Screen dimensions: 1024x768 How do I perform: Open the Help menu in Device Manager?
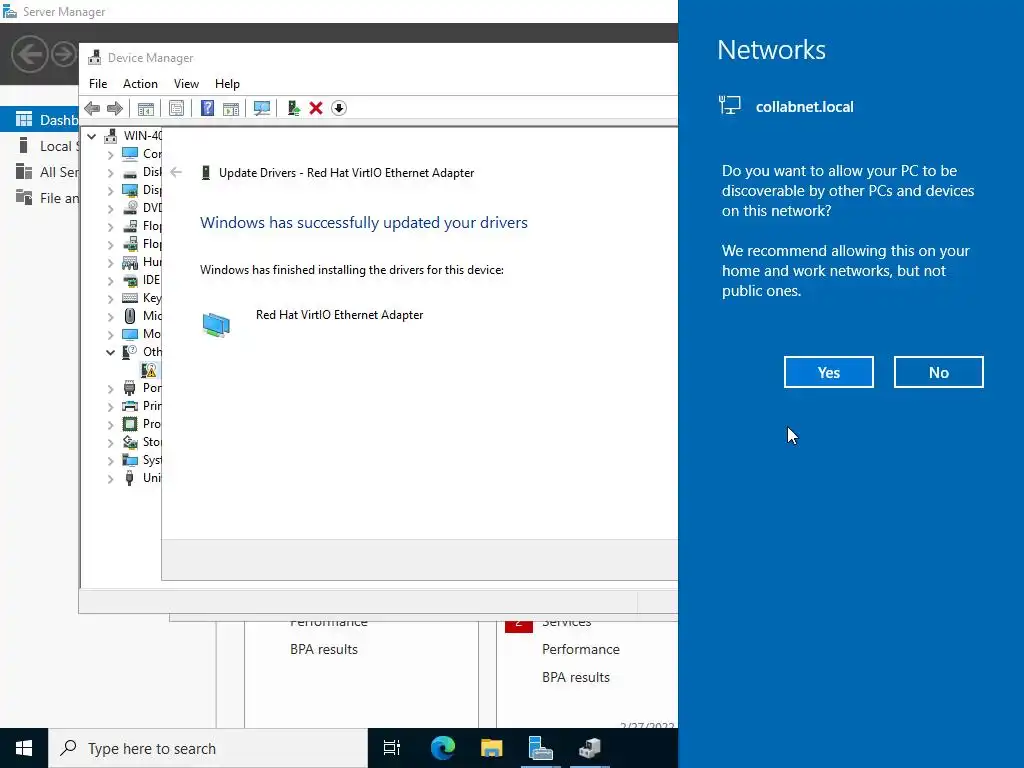point(227,84)
